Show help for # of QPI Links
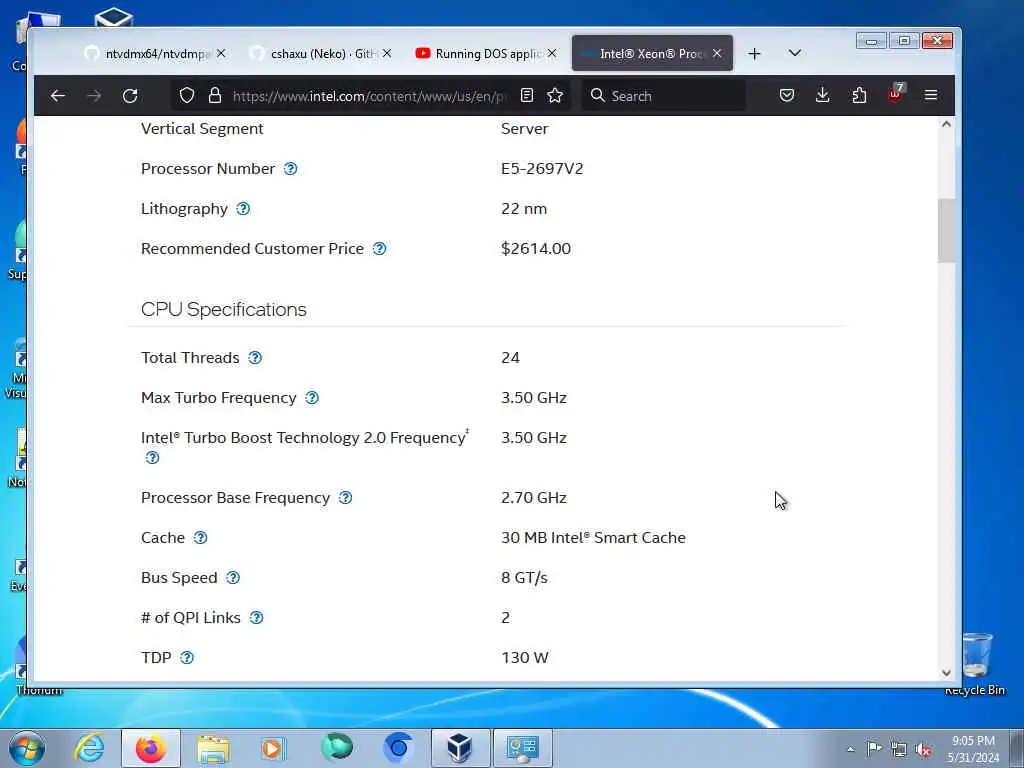 257,617
